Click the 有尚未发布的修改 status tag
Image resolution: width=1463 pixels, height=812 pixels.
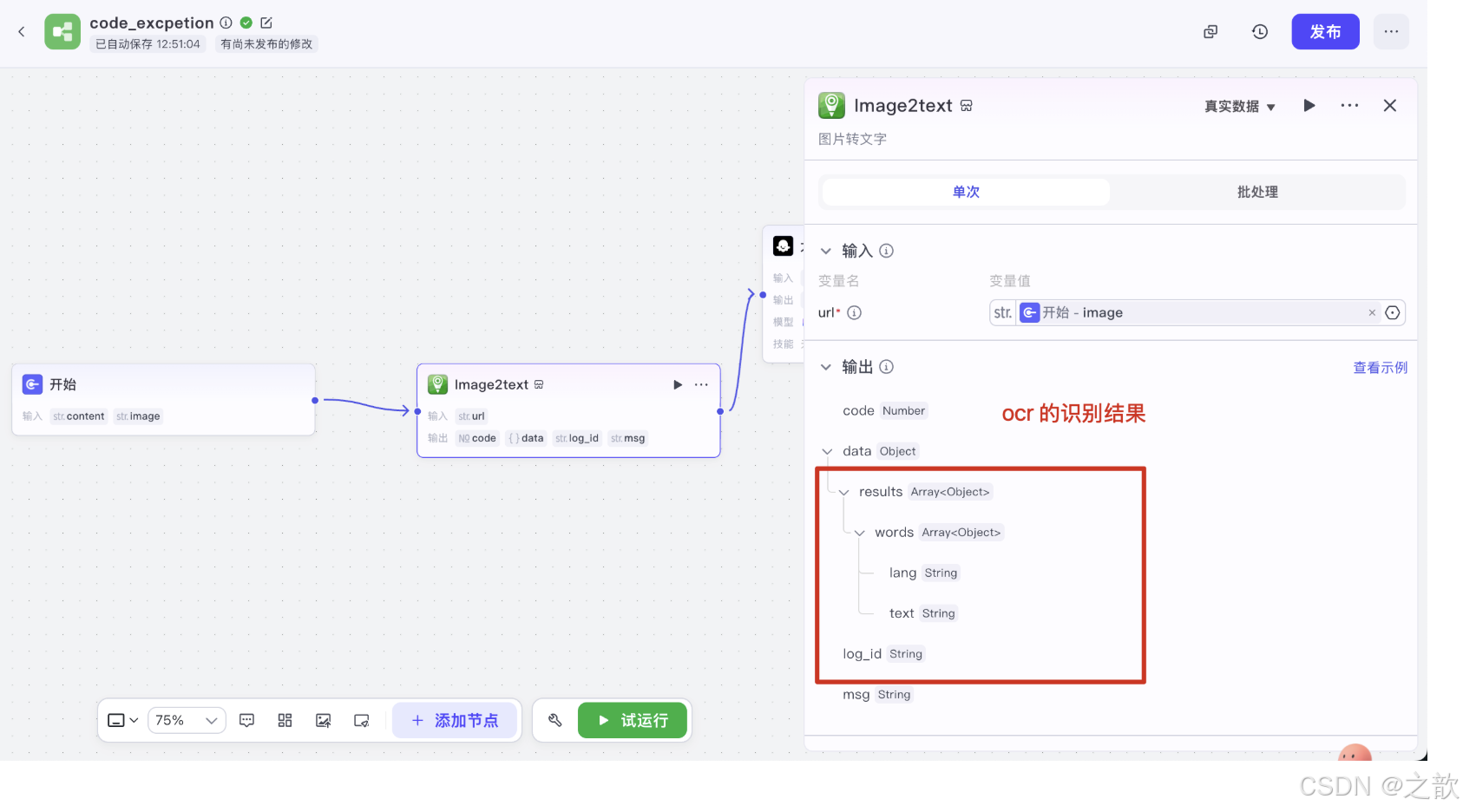(x=266, y=44)
